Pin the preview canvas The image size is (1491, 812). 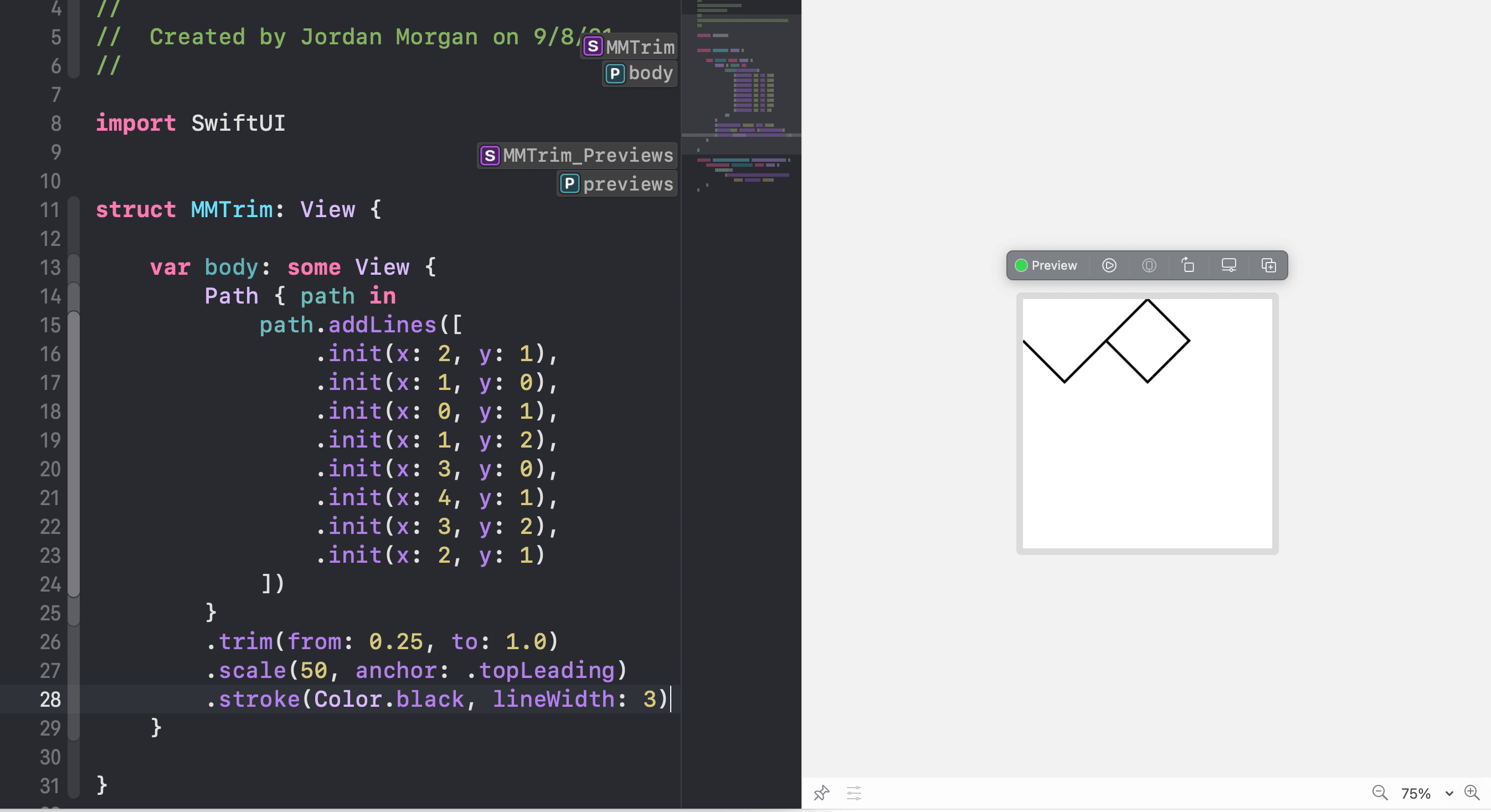(x=821, y=792)
